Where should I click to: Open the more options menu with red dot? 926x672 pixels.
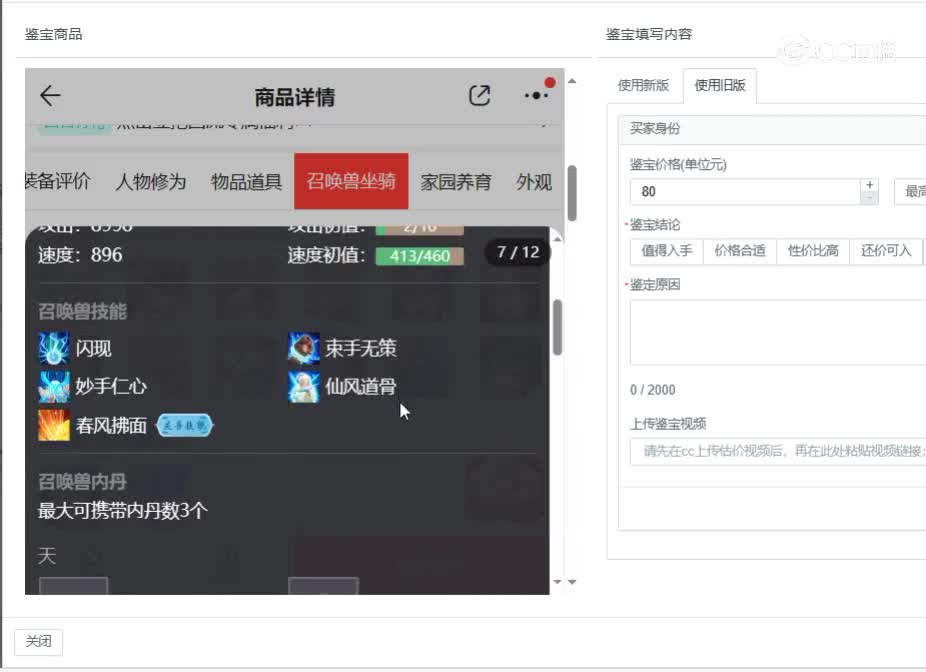(536, 95)
